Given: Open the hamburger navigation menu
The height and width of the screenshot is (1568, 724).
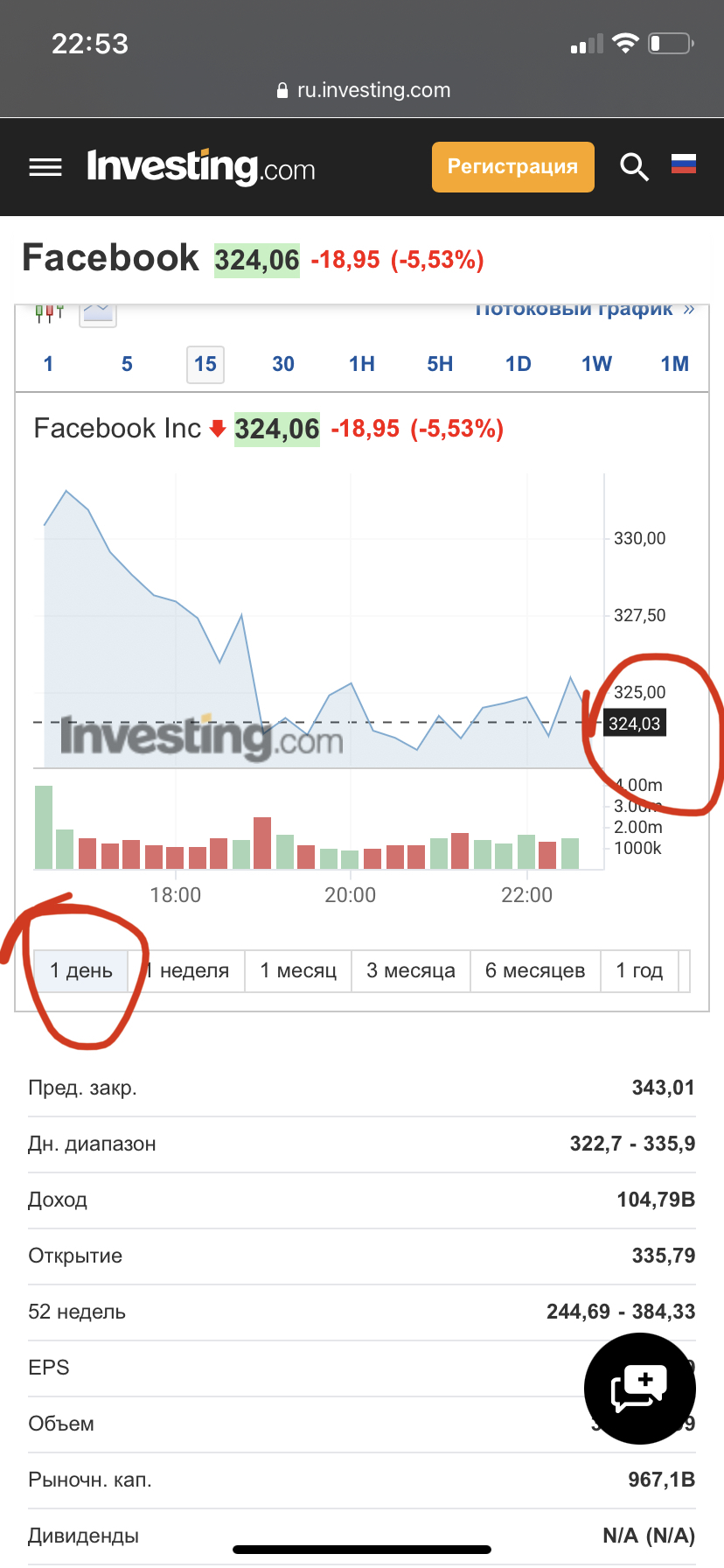Looking at the screenshot, I should pyautogui.click(x=45, y=167).
